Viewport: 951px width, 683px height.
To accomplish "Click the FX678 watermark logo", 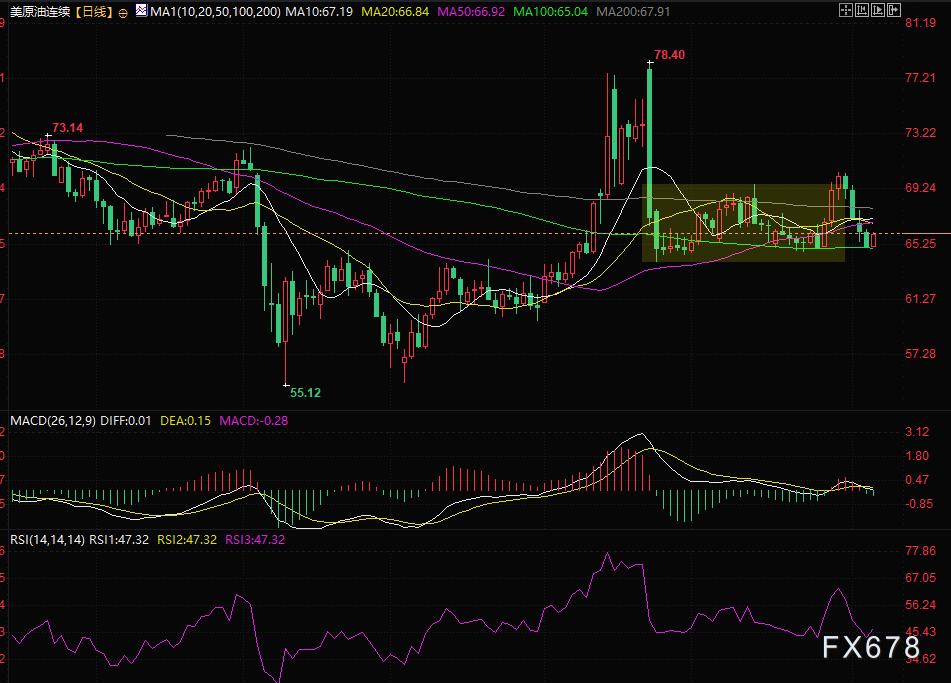I will [871, 648].
